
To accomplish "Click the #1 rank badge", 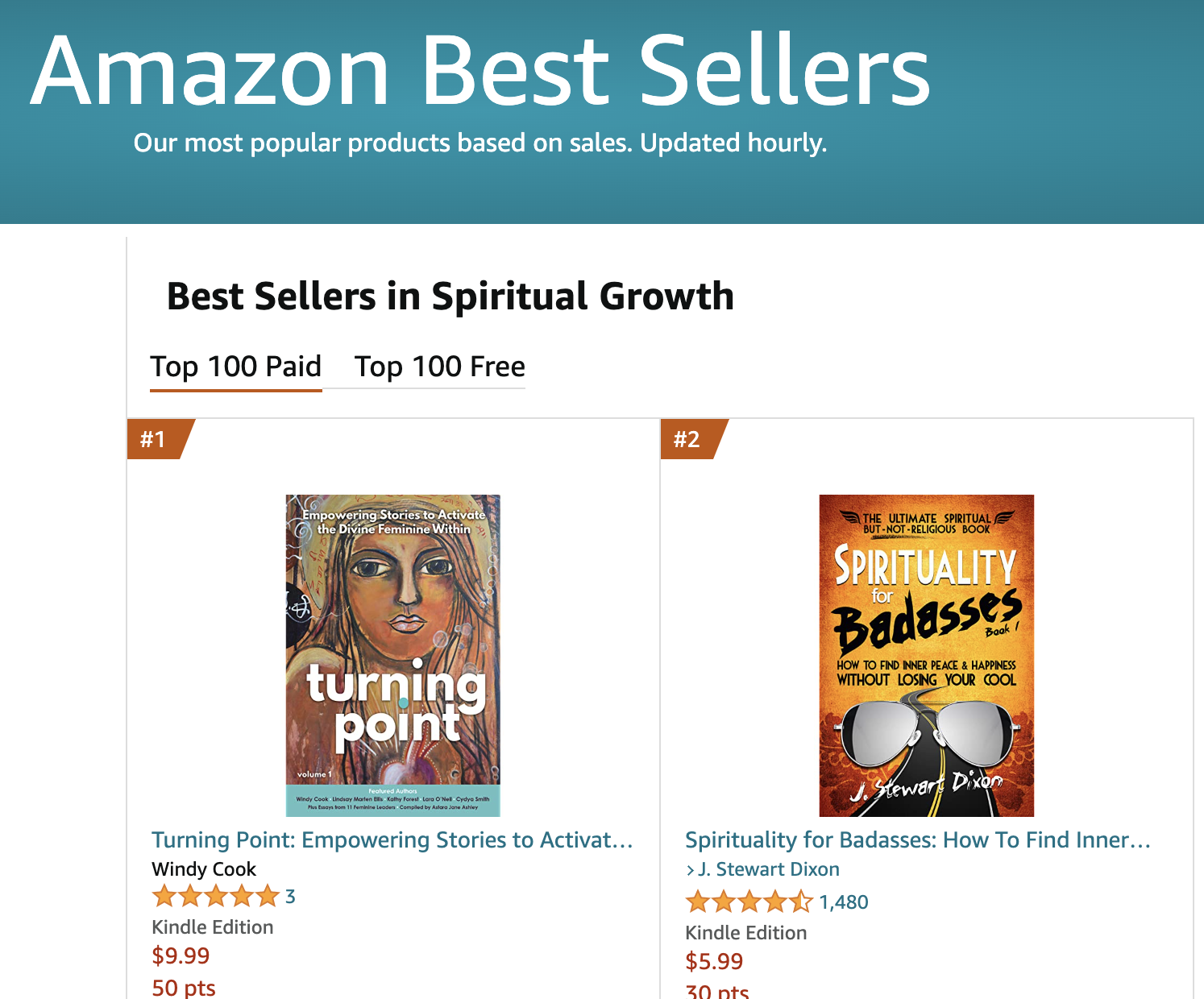I will pos(155,439).
